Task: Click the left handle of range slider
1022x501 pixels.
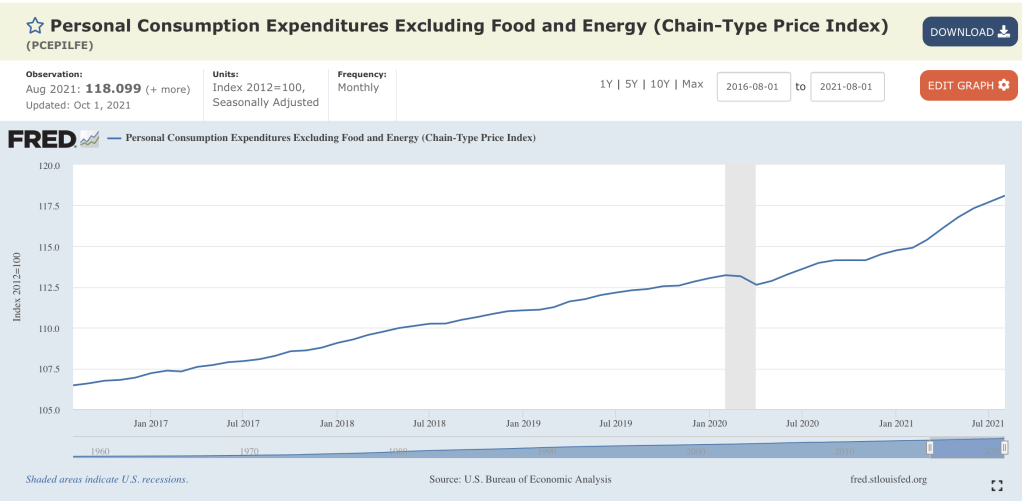Action: (930, 447)
